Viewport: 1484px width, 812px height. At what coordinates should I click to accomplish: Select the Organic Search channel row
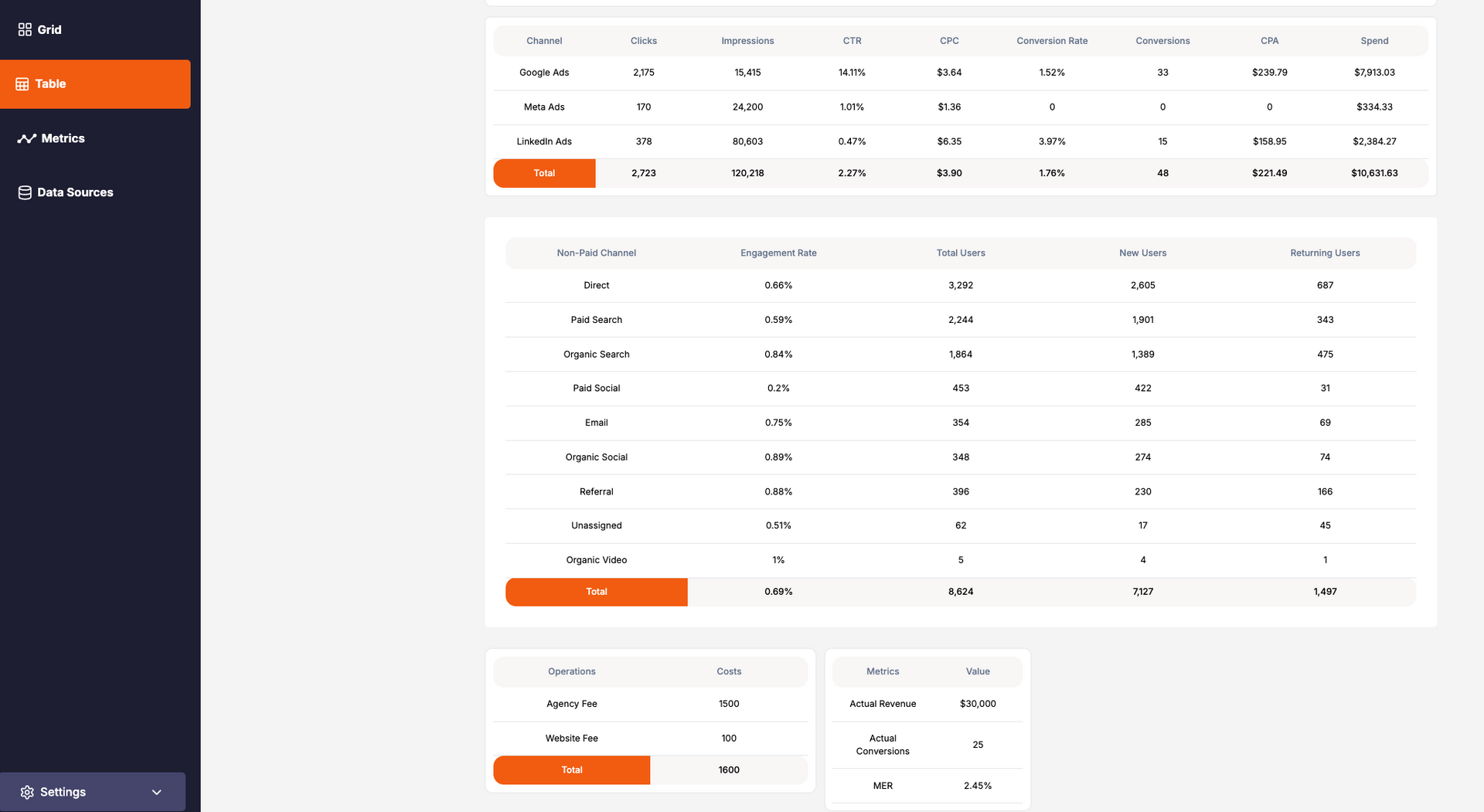(x=961, y=355)
